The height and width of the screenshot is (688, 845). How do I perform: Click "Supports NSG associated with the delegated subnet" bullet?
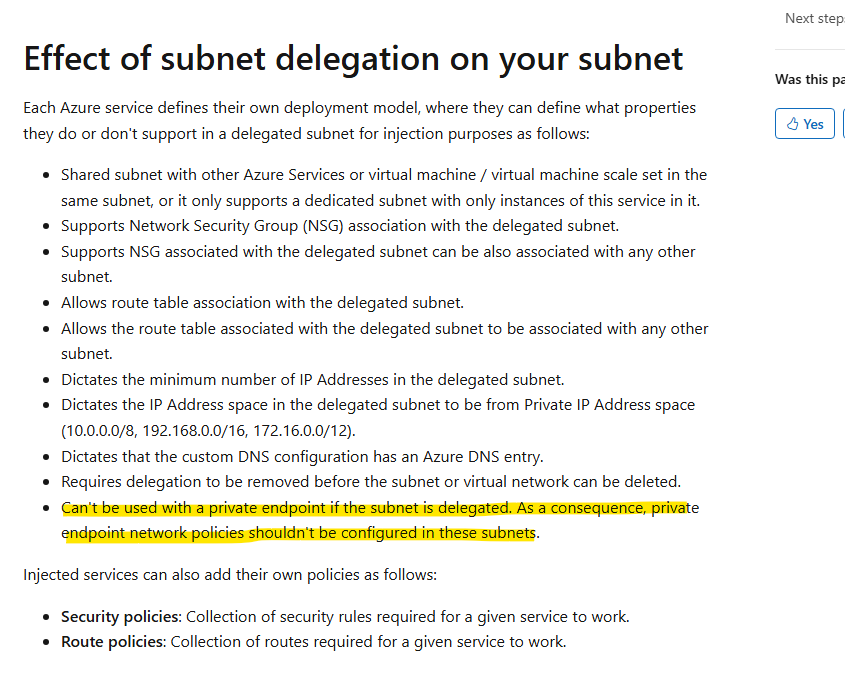(378, 264)
